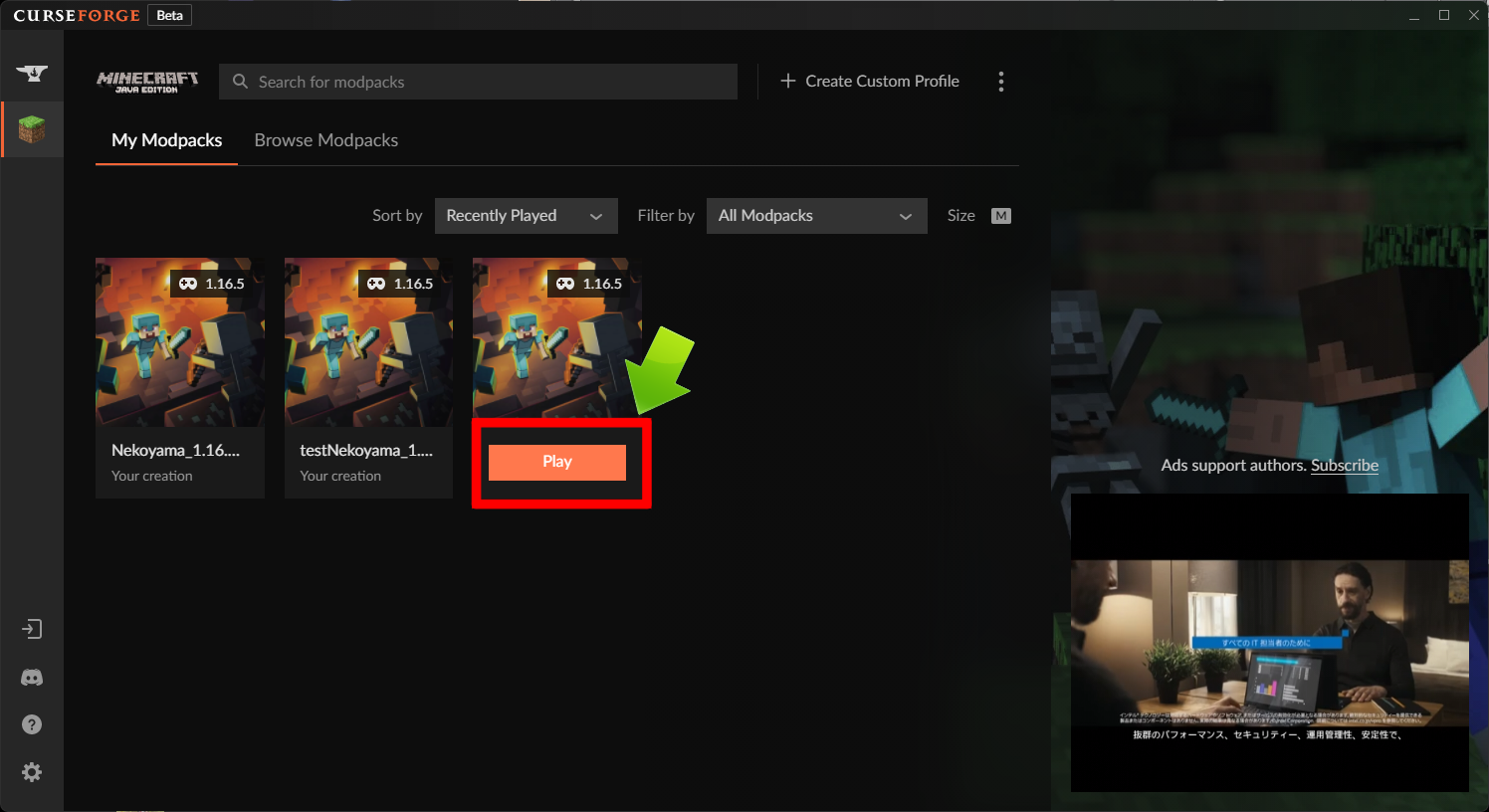
Task: Open the settings gear icon
Action: (x=32, y=772)
